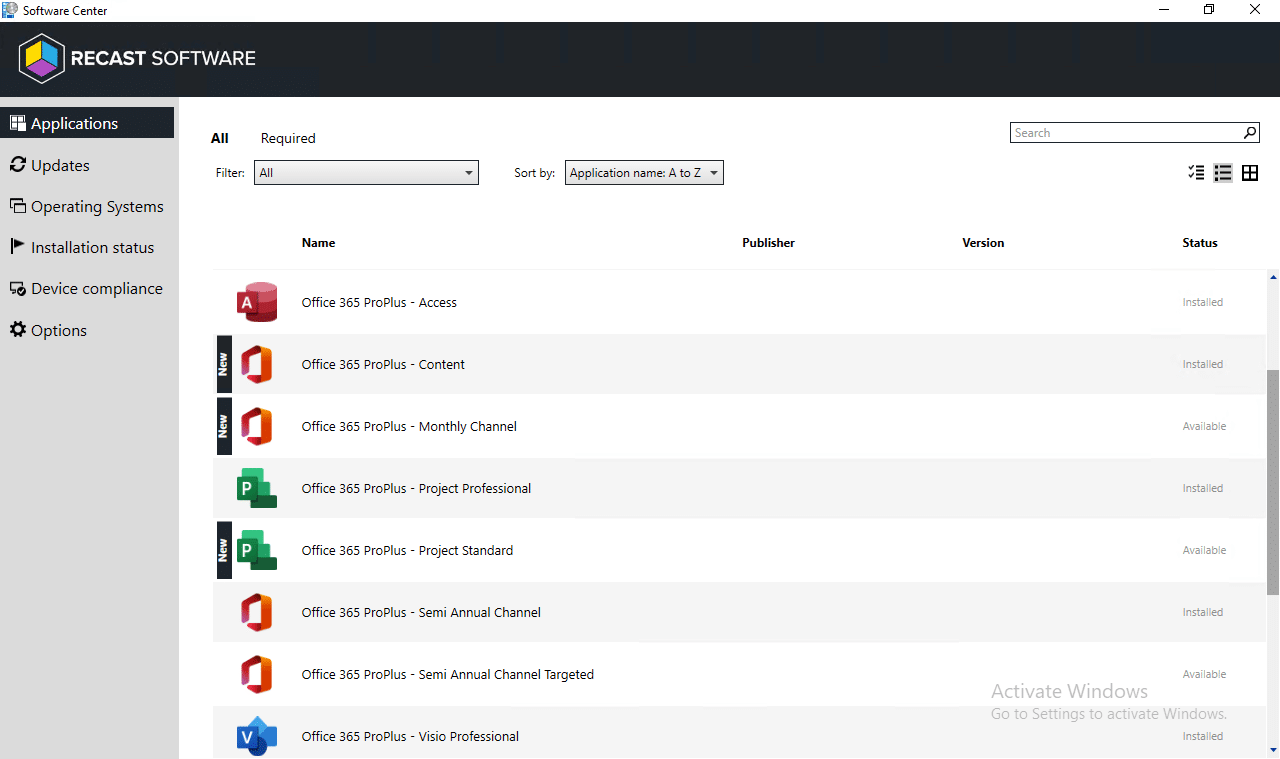Viewport: 1280px width, 759px height.
Task: Open the Sort by dropdown
Action: (x=643, y=173)
